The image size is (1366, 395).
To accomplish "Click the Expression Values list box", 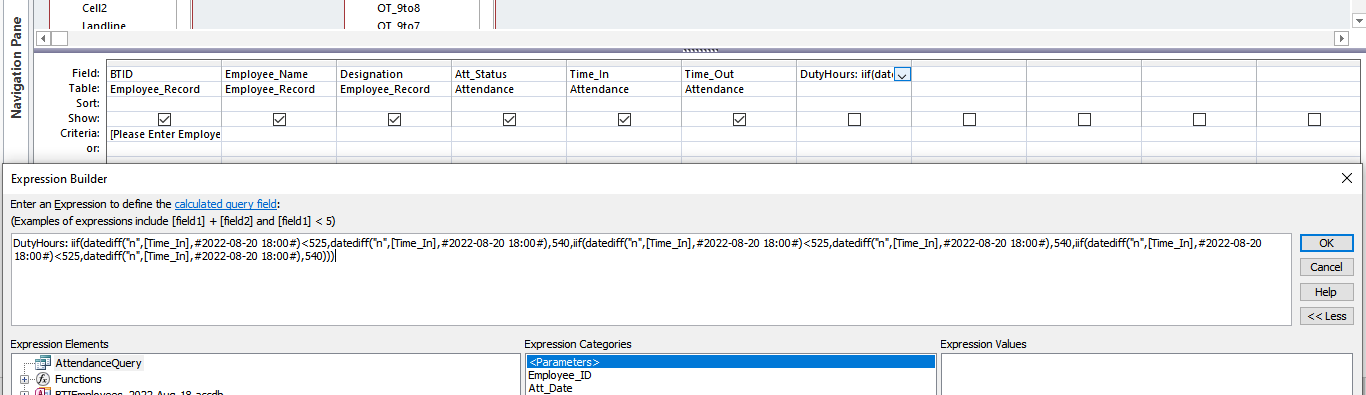I will click(1147, 374).
